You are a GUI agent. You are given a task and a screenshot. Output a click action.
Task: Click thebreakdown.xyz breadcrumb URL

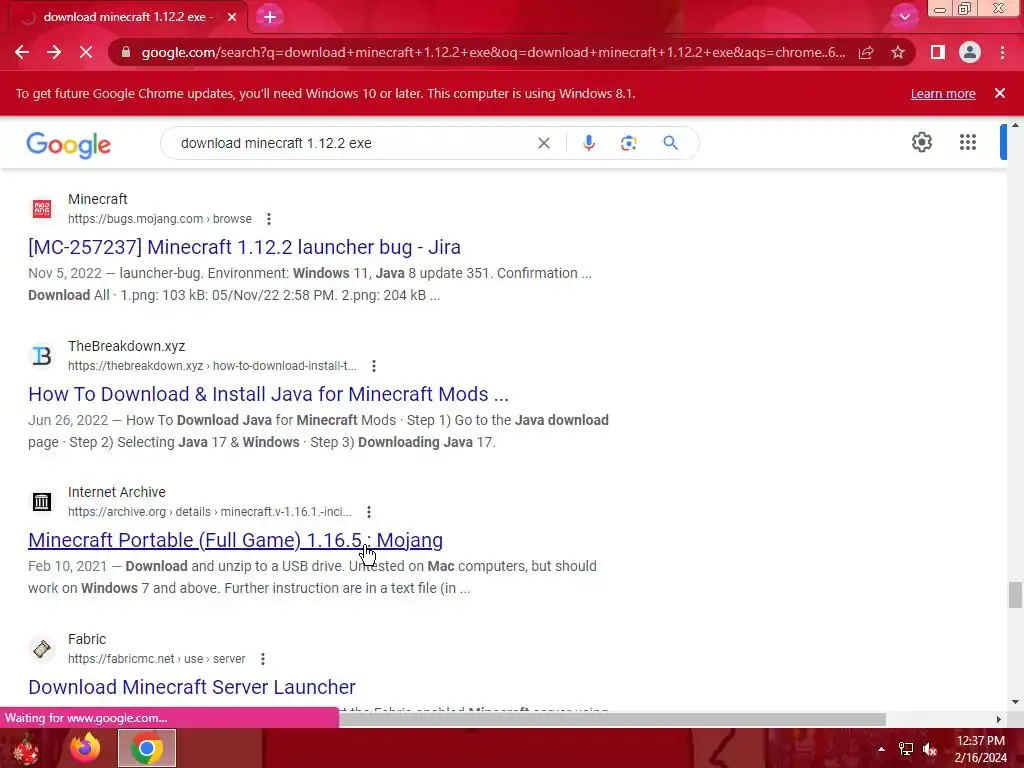(212, 366)
